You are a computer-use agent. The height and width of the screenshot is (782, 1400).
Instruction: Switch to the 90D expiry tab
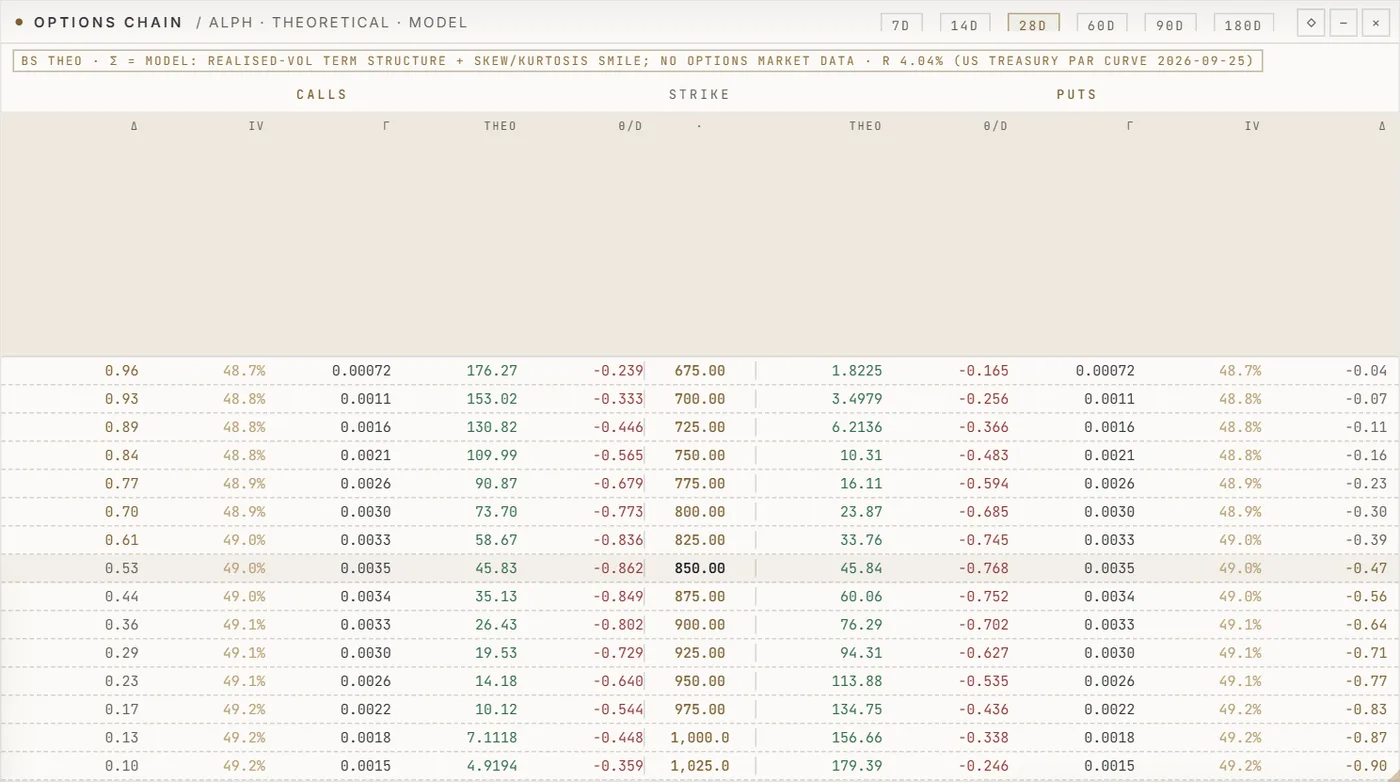(x=1170, y=24)
